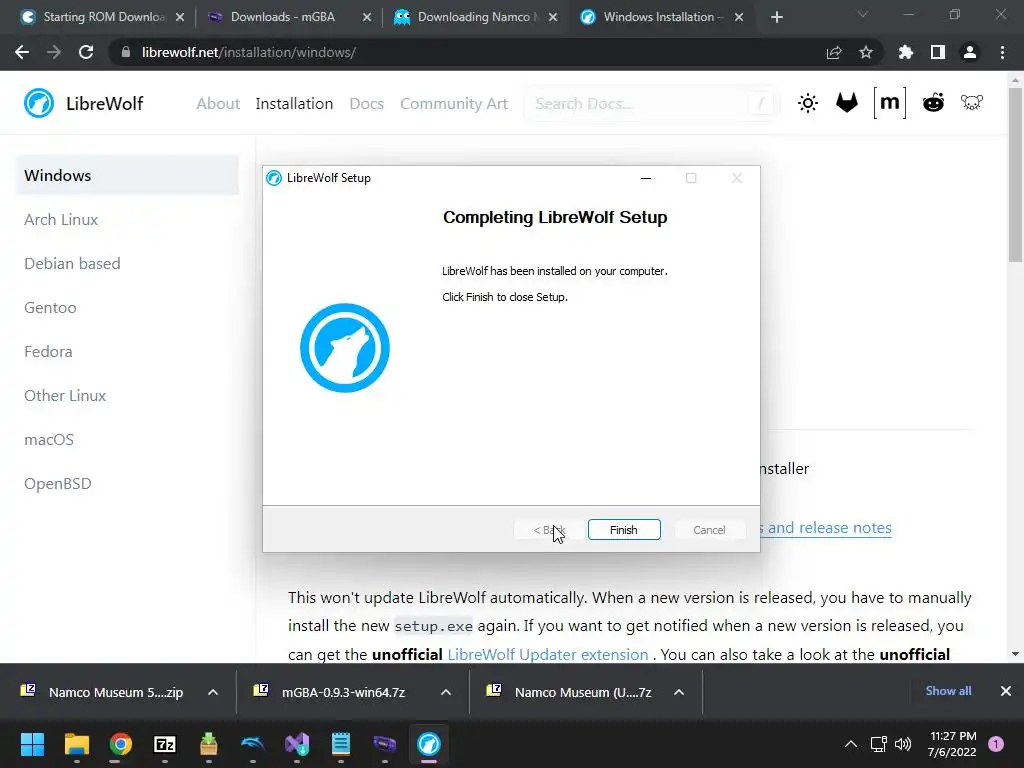The height and width of the screenshot is (768, 1024).
Task: Open volume control in system tray
Action: coord(903,744)
